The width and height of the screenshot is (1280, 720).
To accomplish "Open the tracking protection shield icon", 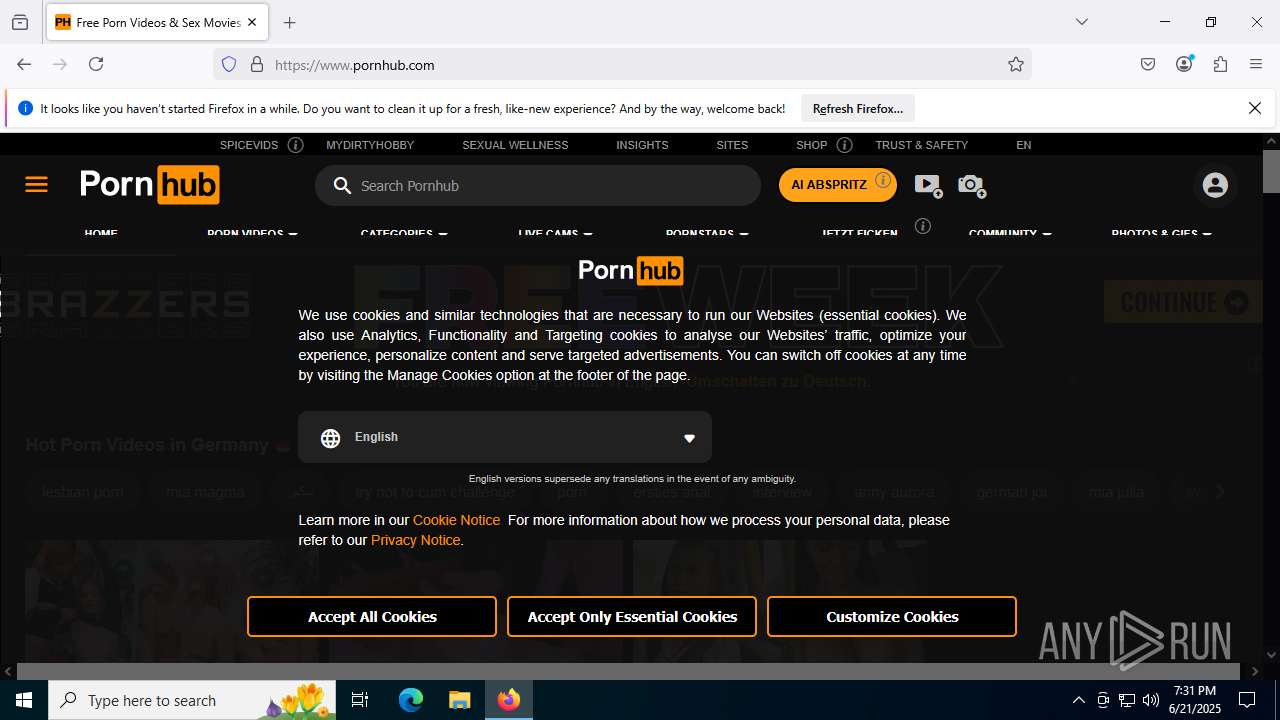I will (x=229, y=64).
